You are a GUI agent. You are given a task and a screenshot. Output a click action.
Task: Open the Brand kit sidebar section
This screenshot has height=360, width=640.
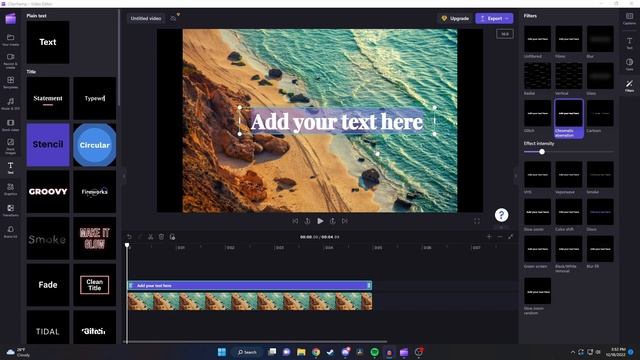pos(11,231)
